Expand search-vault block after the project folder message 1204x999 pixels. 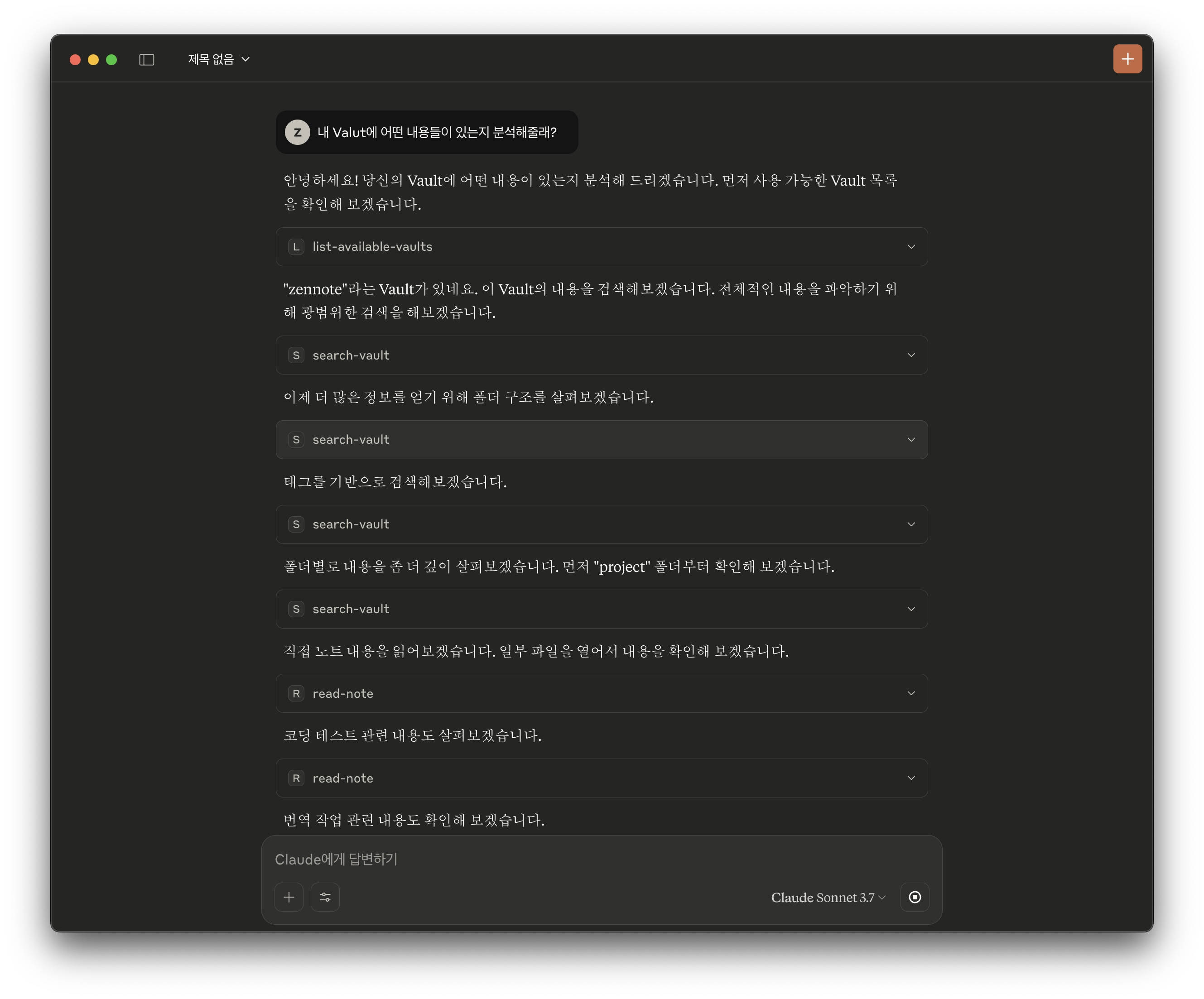click(x=602, y=609)
